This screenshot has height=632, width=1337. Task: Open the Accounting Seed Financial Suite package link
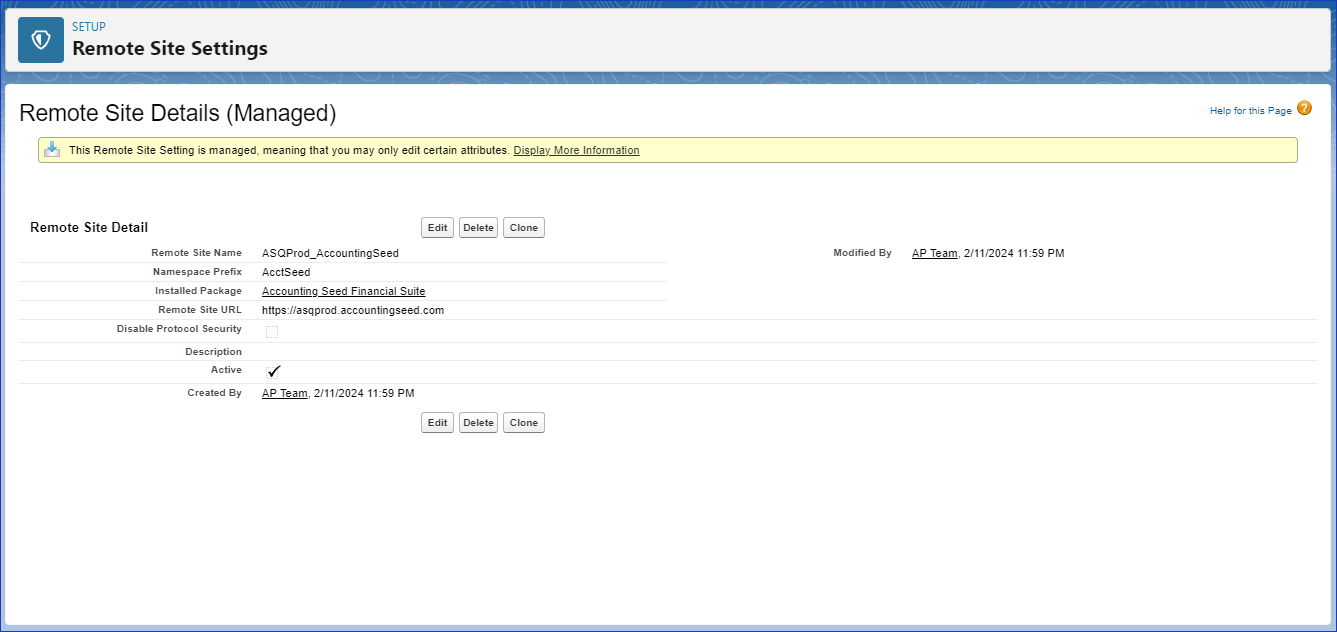pos(343,292)
